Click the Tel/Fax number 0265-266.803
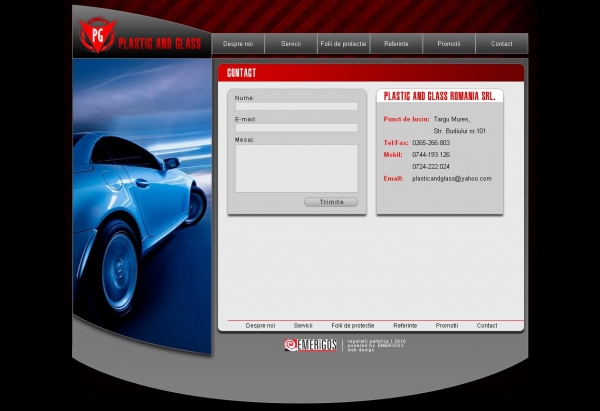The image size is (600, 411). tap(431, 143)
